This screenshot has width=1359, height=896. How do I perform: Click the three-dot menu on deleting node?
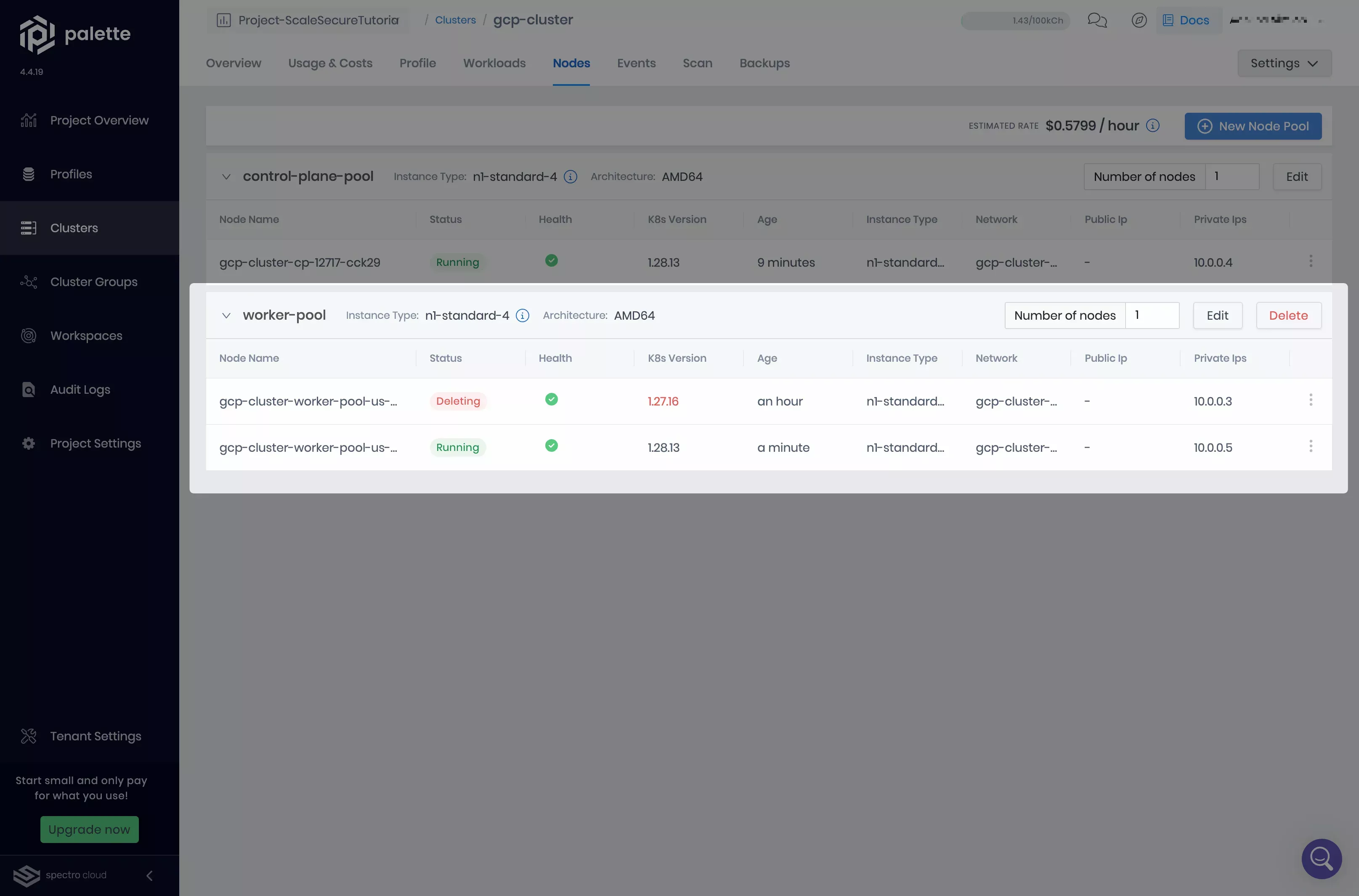[1311, 400]
